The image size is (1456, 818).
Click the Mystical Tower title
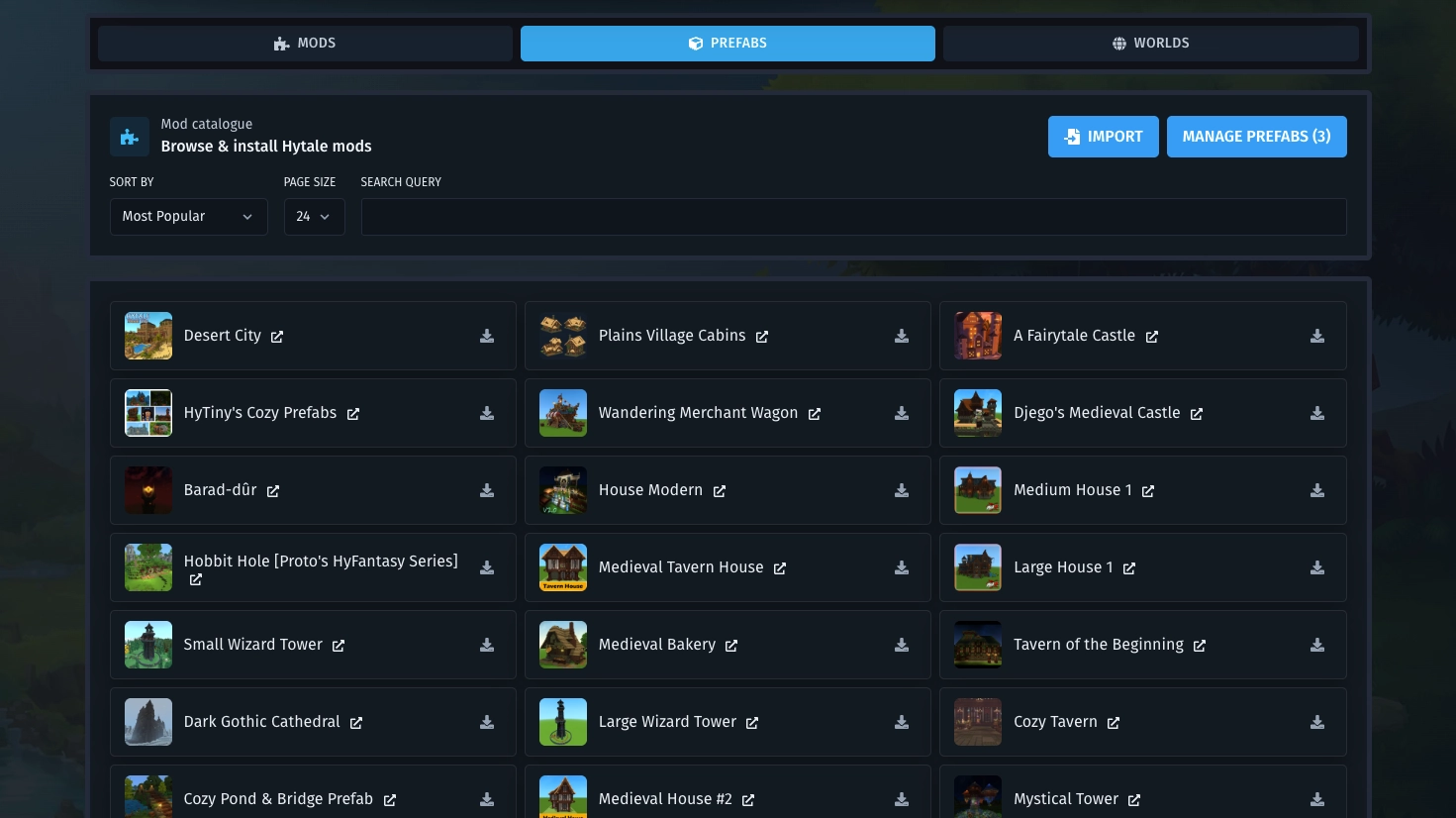1066,799
